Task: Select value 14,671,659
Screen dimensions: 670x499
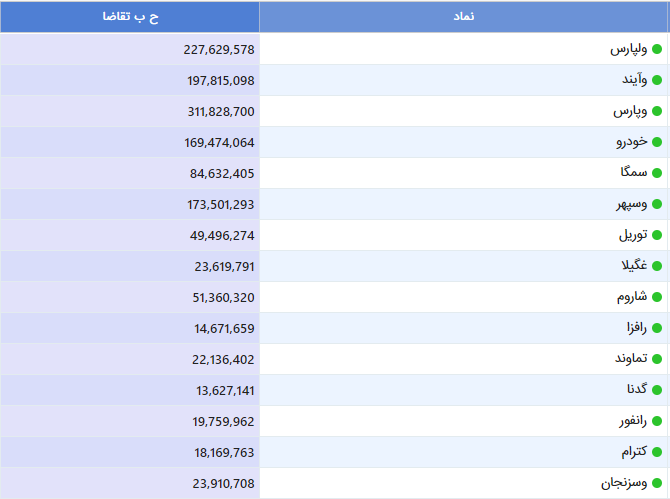Action: click(224, 329)
